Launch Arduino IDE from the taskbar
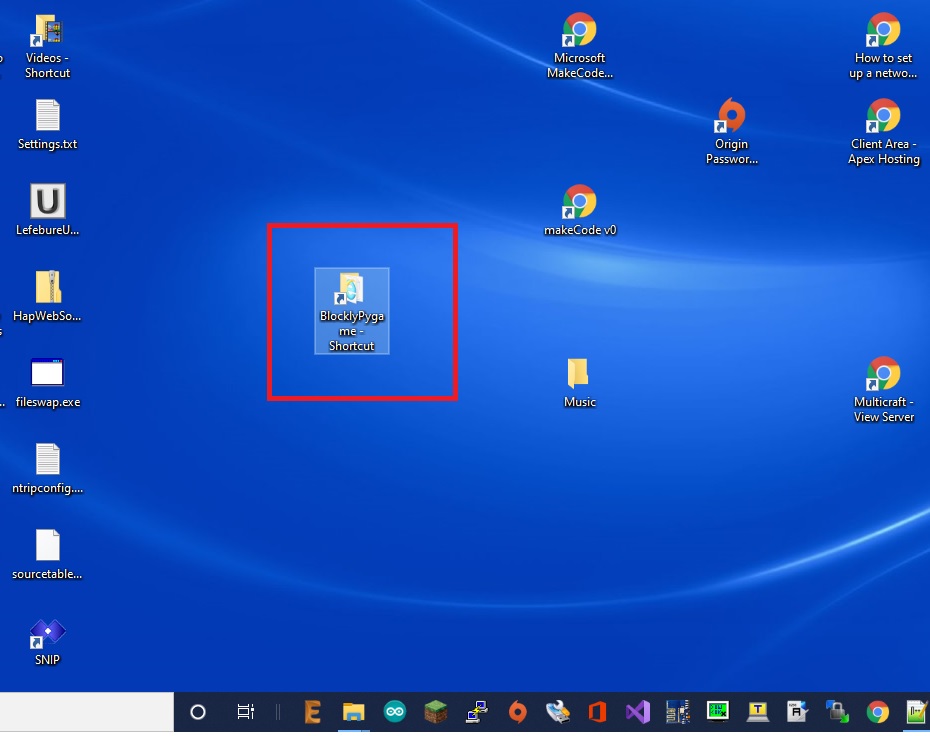This screenshot has width=930, height=736. (x=395, y=712)
